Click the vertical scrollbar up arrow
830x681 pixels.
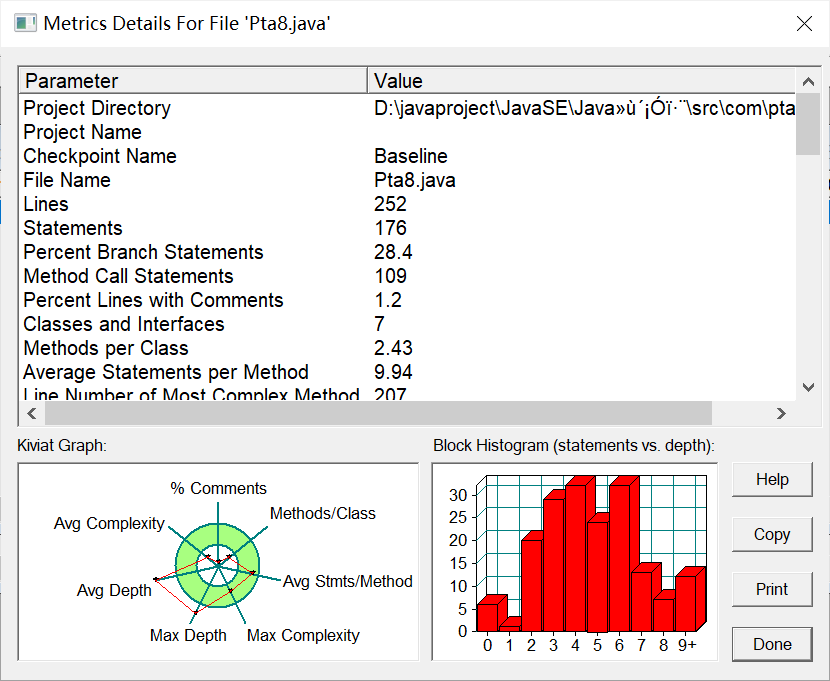point(808,81)
